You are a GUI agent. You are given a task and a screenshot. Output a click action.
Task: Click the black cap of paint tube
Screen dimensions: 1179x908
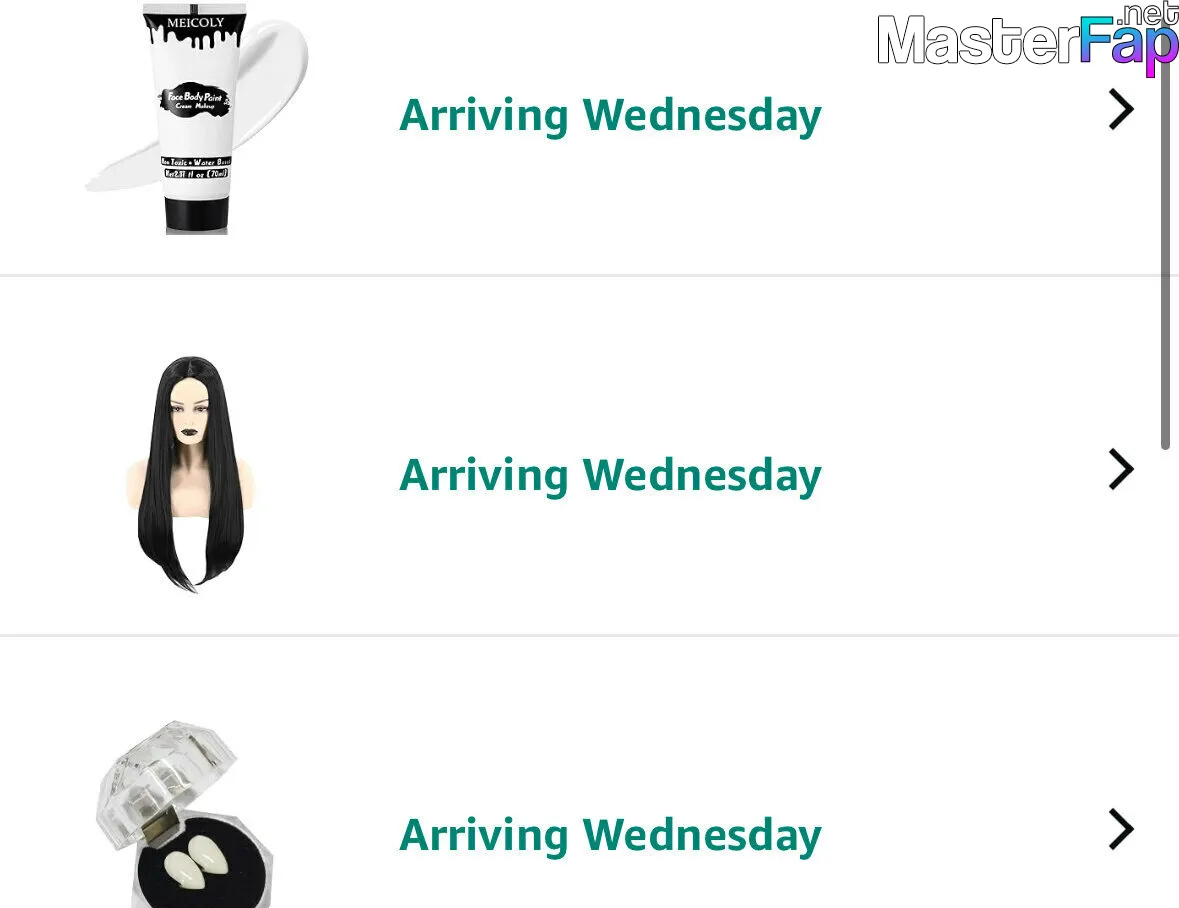tap(196, 215)
